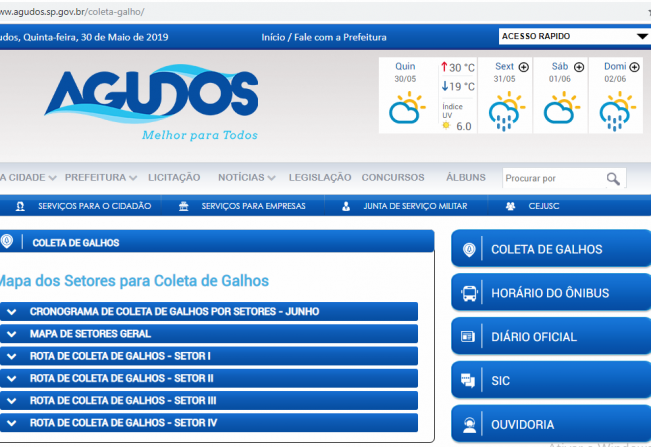Click the chat icon on SIC button
651x447 pixels.
pyautogui.click(x=469, y=380)
